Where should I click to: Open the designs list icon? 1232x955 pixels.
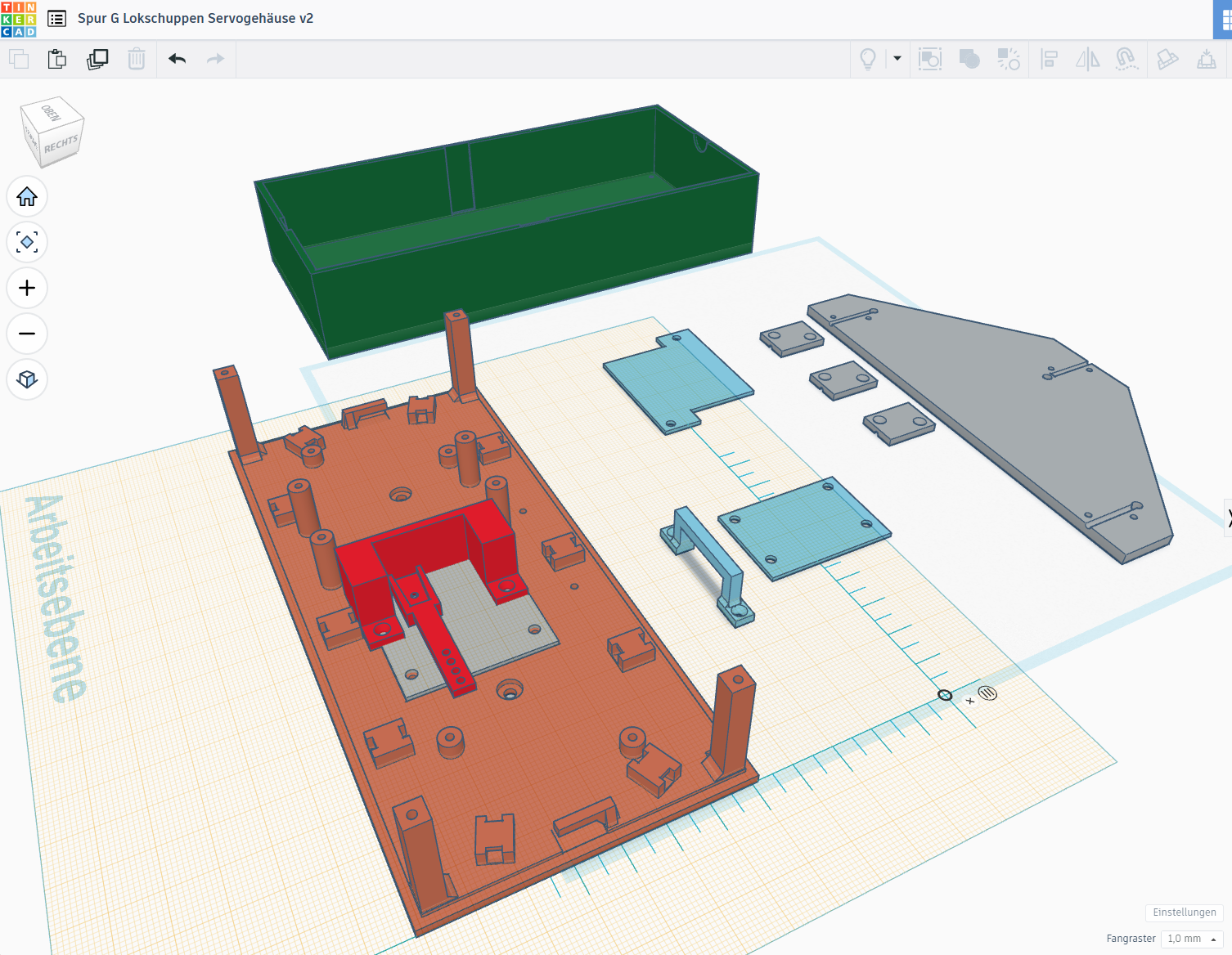tap(56, 19)
